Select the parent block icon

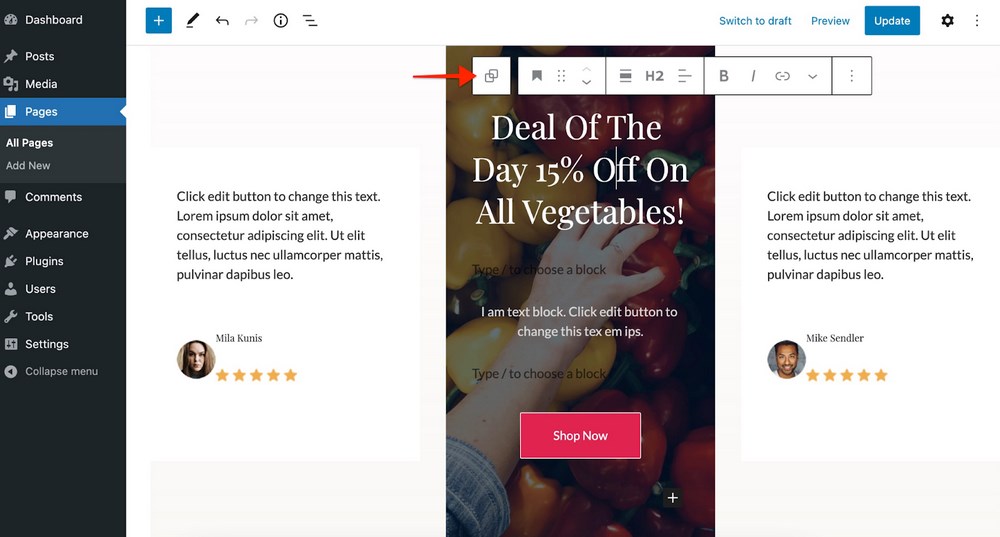pos(491,76)
